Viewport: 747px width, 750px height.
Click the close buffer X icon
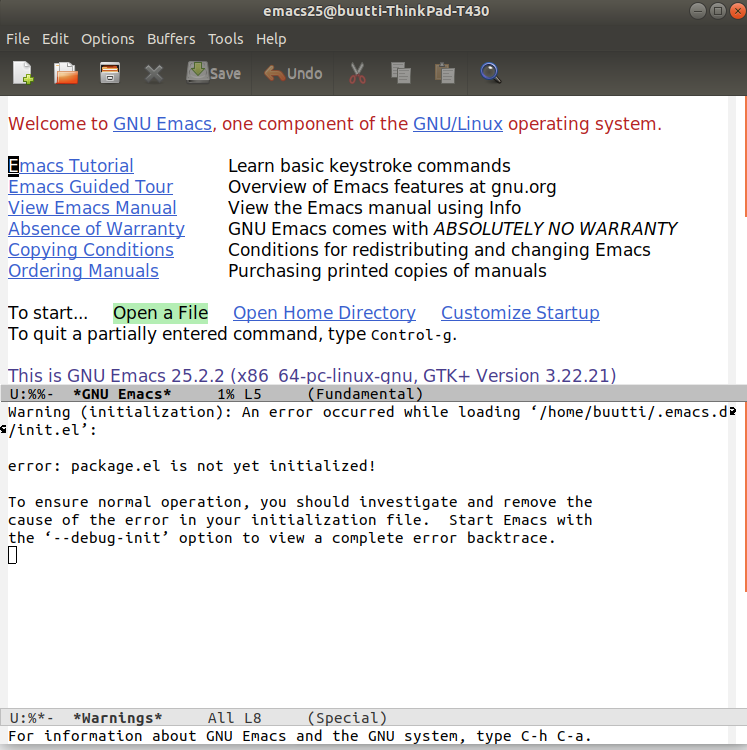point(153,73)
